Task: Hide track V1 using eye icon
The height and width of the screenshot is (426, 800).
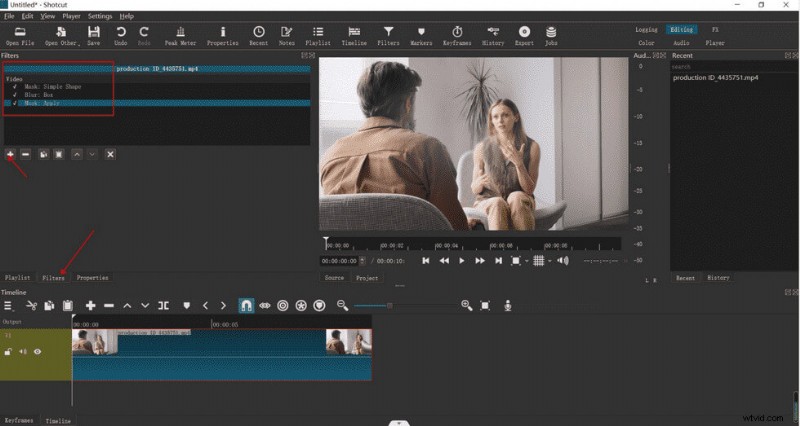Action: 38,352
